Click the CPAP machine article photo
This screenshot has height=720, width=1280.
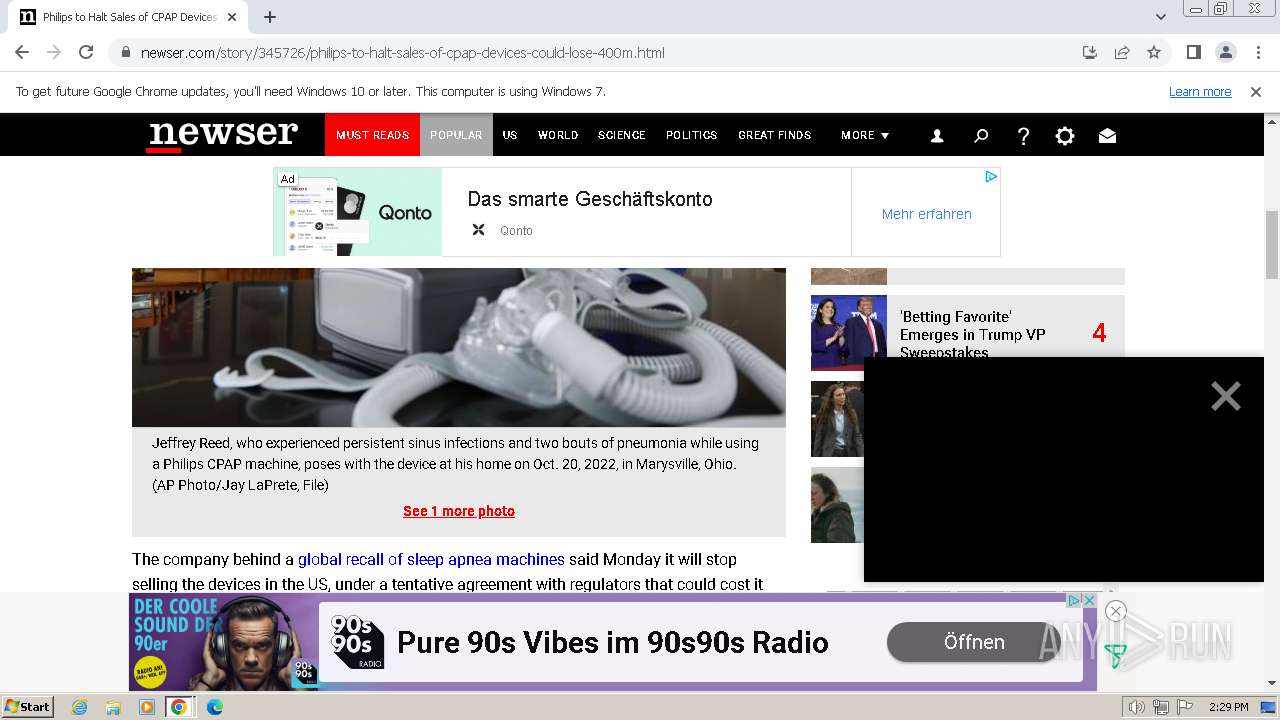point(459,347)
